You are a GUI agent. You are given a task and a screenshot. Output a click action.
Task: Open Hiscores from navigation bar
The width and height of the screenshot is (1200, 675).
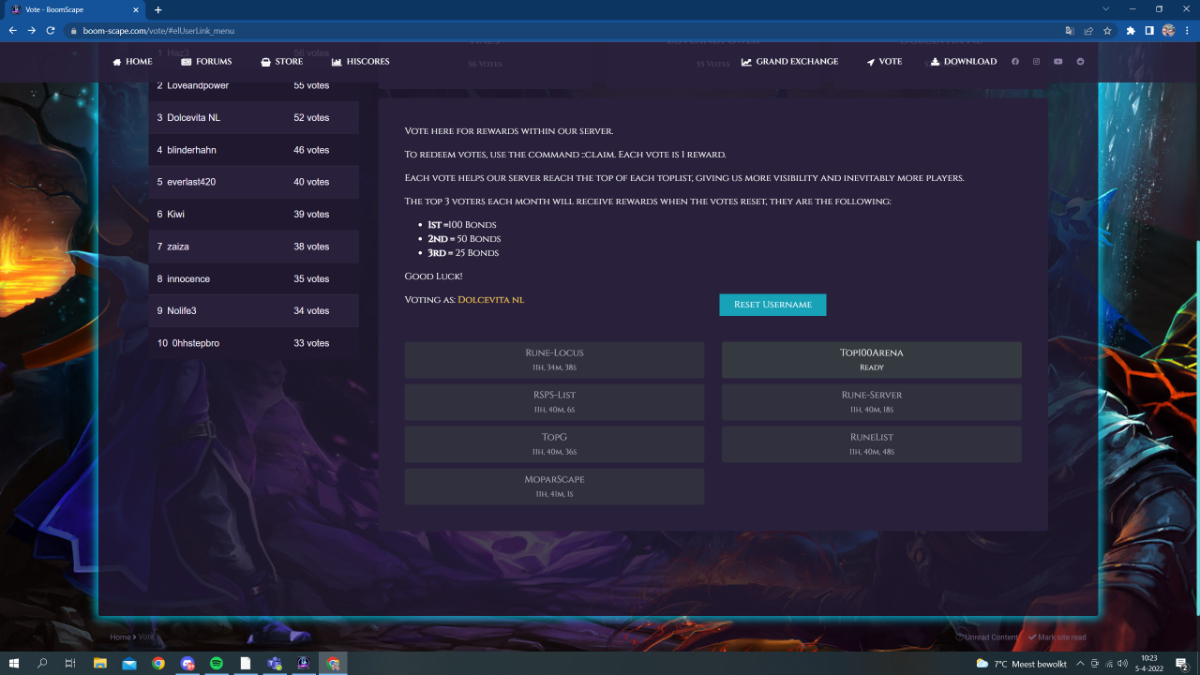click(x=361, y=61)
